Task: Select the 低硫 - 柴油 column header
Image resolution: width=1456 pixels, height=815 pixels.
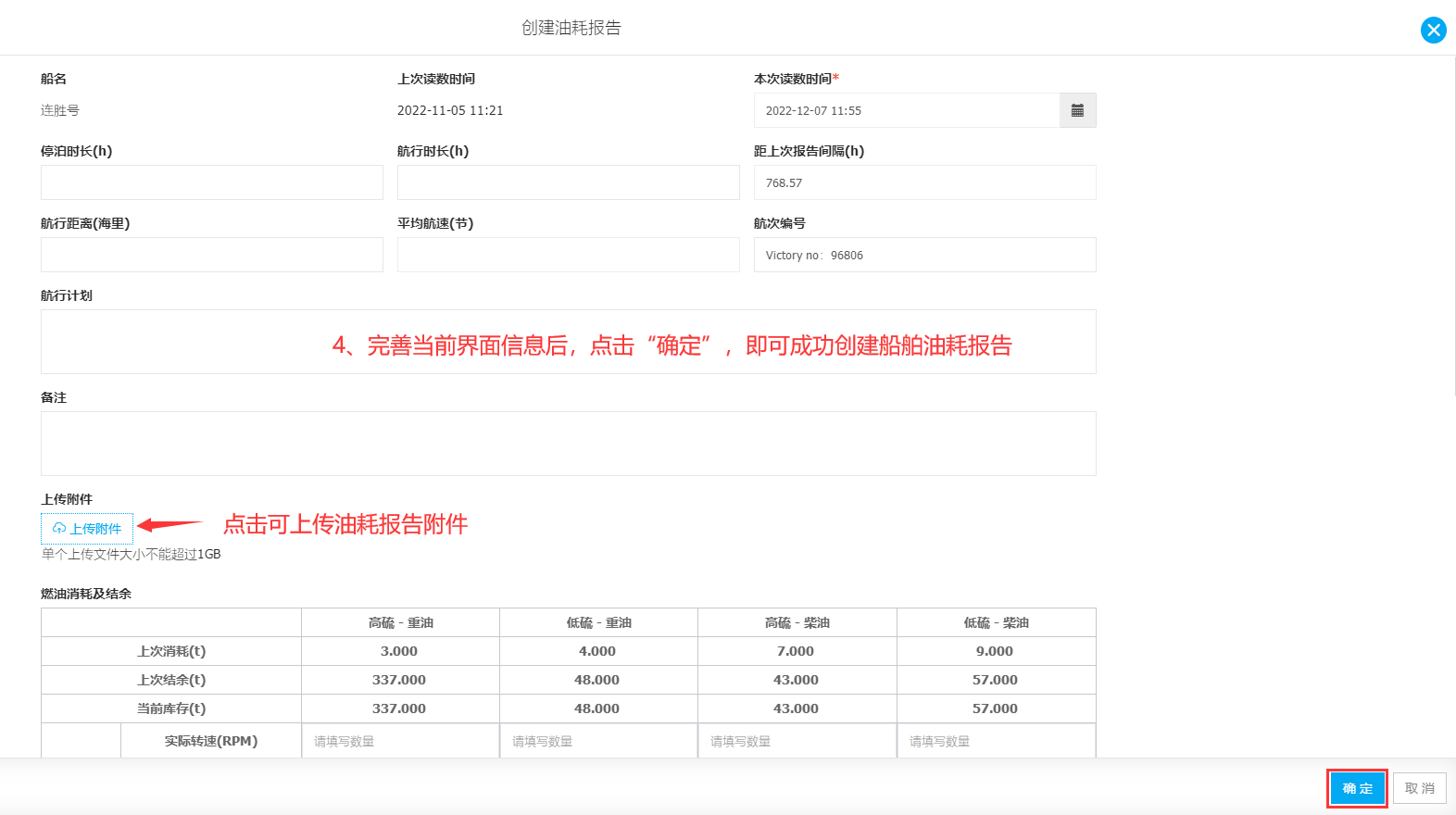Action: coord(997,622)
